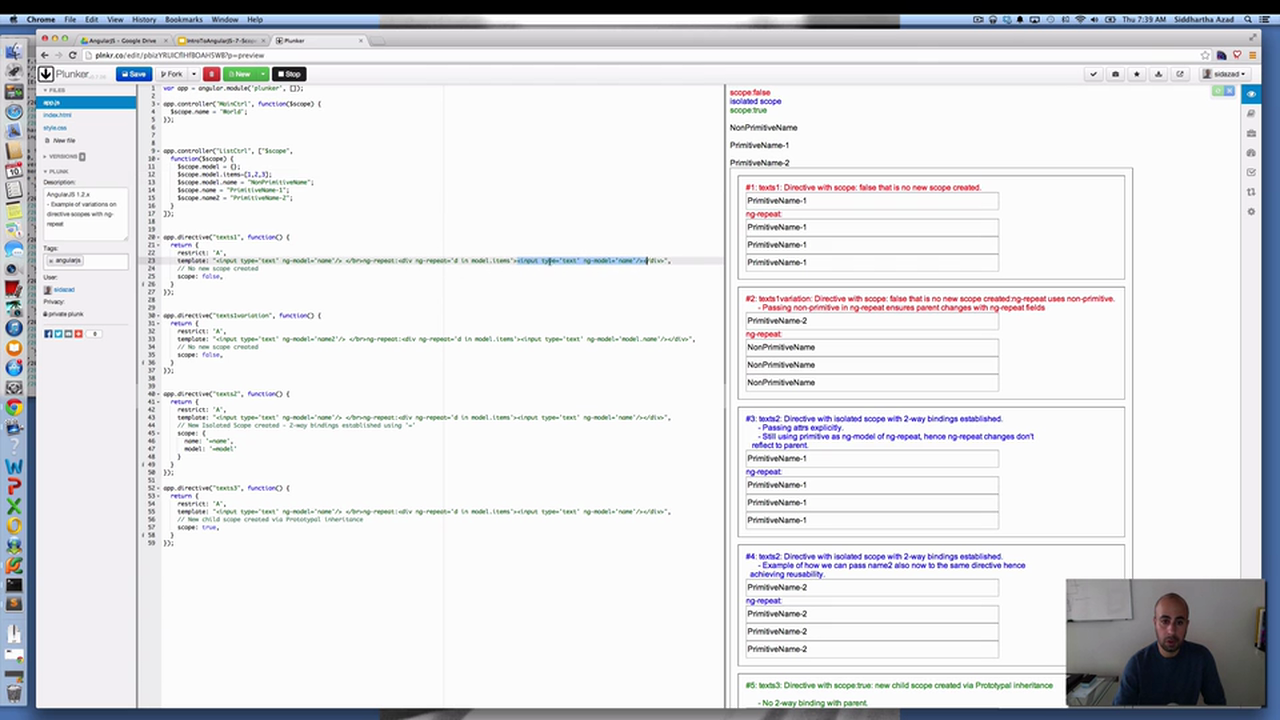Click the gear settings icon in right sidebar
Viewport: 1280px width, 720px height.
(1251, 211)
